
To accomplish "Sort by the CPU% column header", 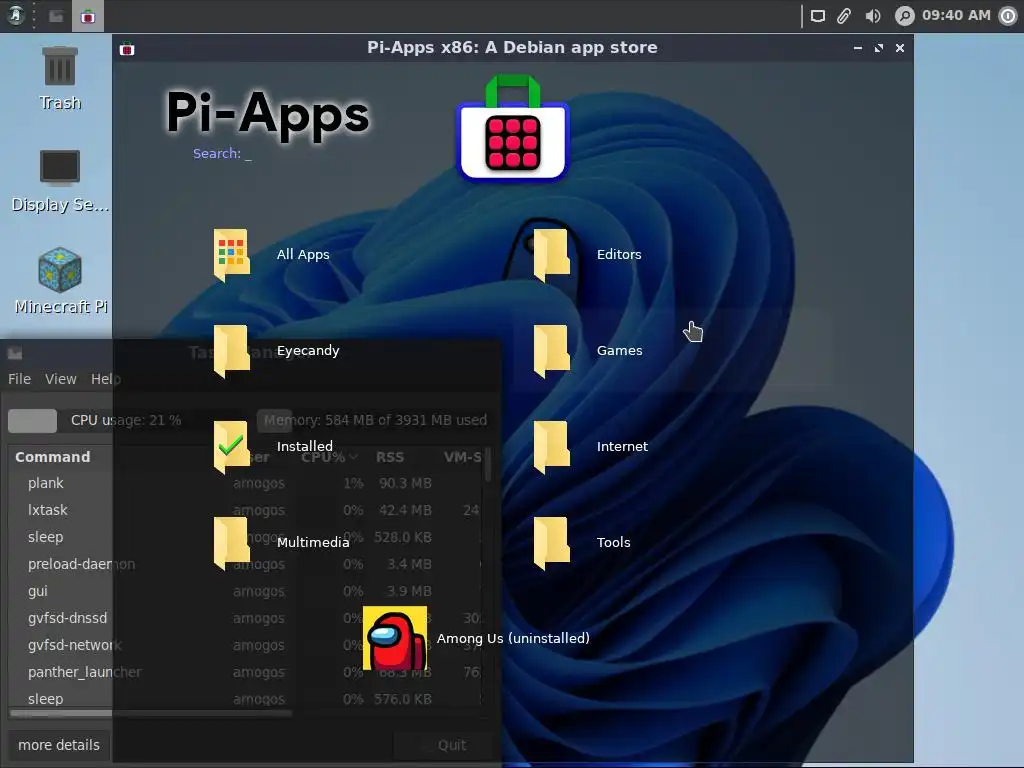I will [328, 457].
